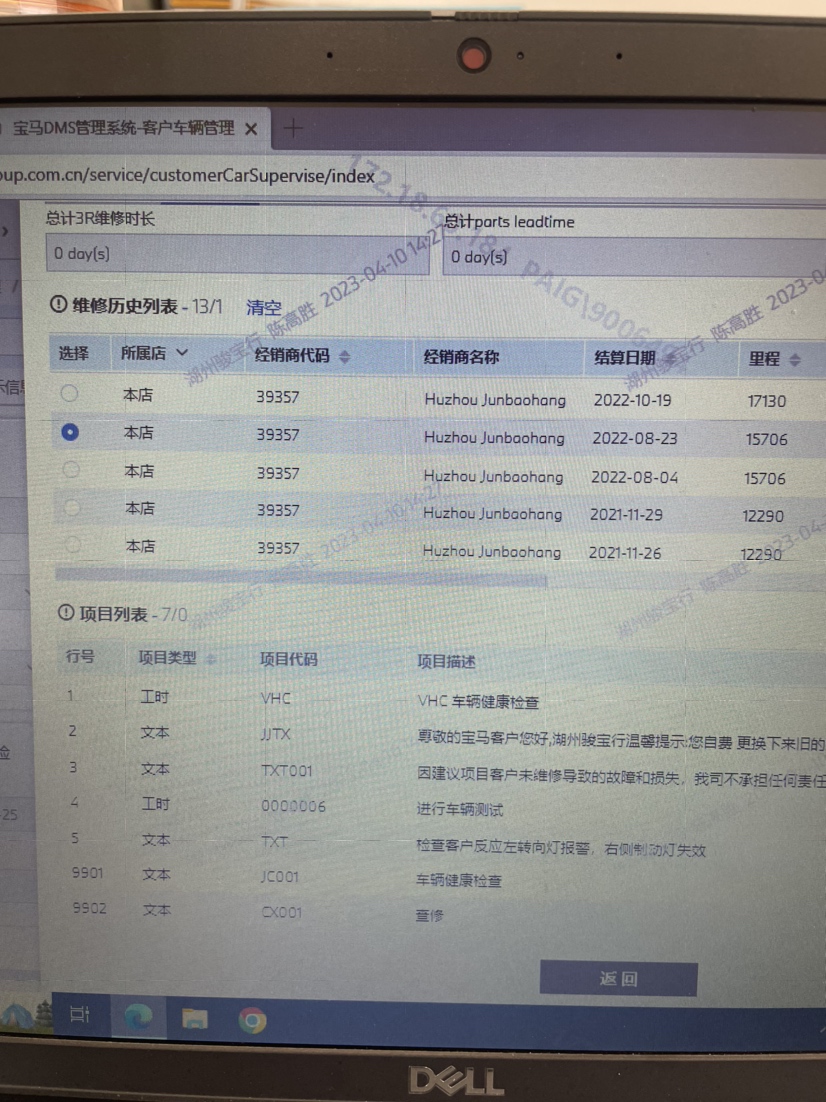
Task: Select the radio button for the 2021-11-26 record
Action: pyautogui.click(x=72, y=545)
